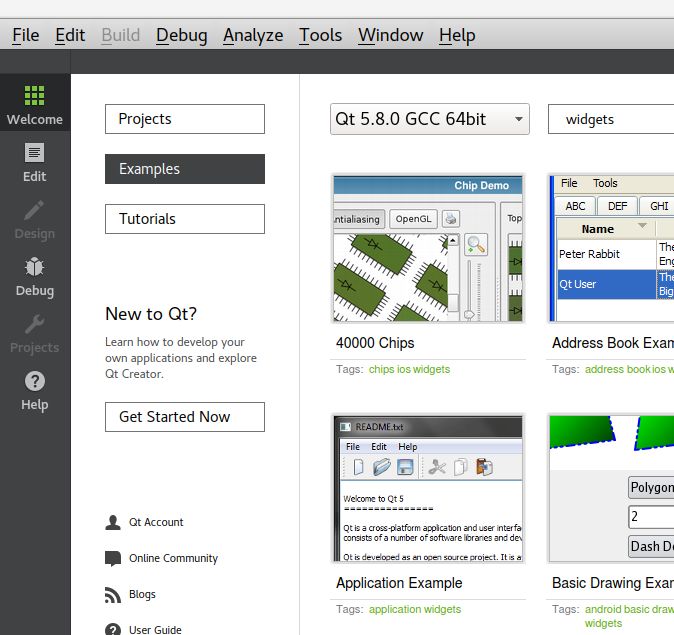Viewport: 674px width, 635px height.
Task: Open Debug mode with bug icon
Action: pos(35,276)
